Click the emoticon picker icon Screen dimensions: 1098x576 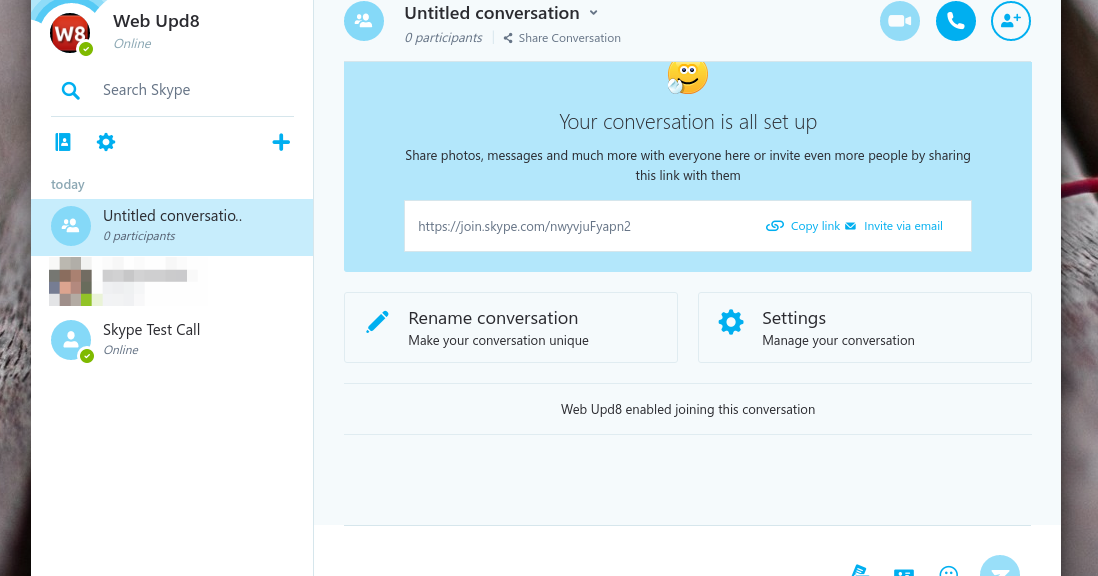948,572
